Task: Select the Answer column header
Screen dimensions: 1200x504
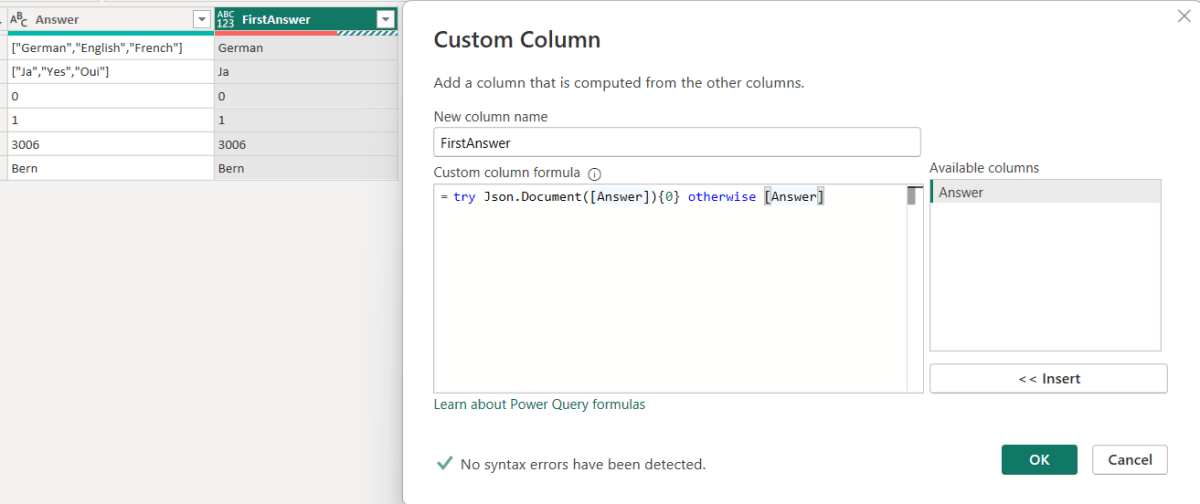Action: [x=110, y=19]
